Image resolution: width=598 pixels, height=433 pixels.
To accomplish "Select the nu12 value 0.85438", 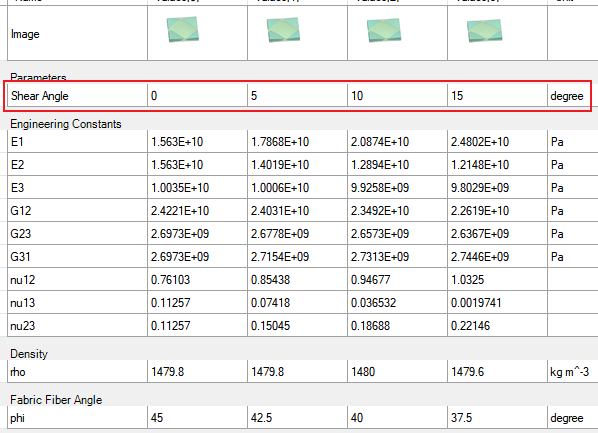I will [x=270, y=280].
